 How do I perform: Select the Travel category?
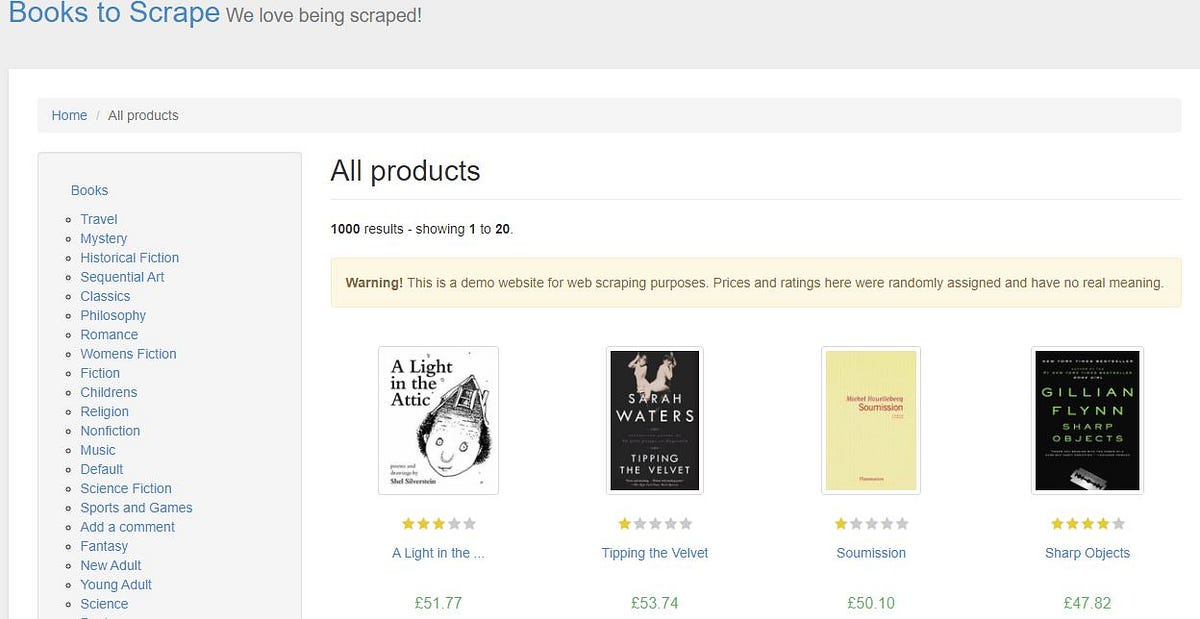coord(99,219)
